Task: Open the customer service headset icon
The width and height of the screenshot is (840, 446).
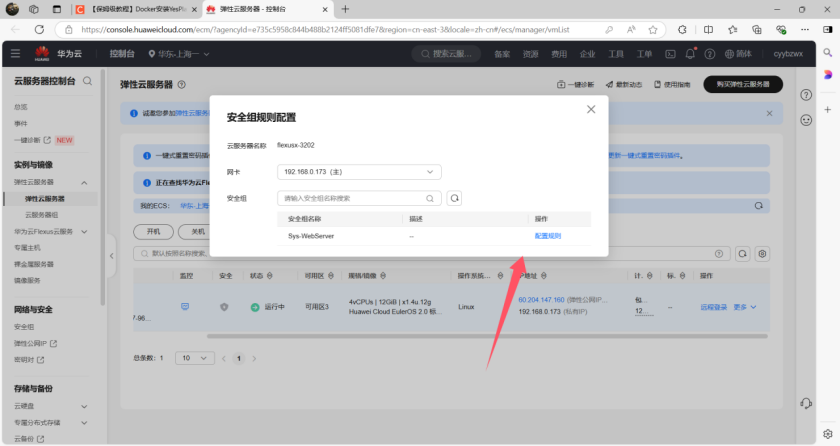Action: tap(806, 404)
